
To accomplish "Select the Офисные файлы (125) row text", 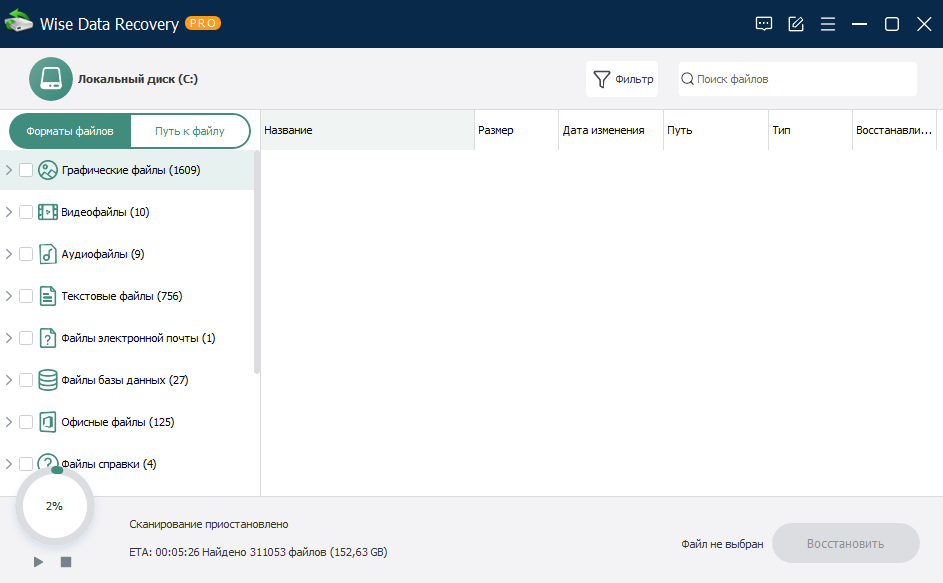I will 118,422.
